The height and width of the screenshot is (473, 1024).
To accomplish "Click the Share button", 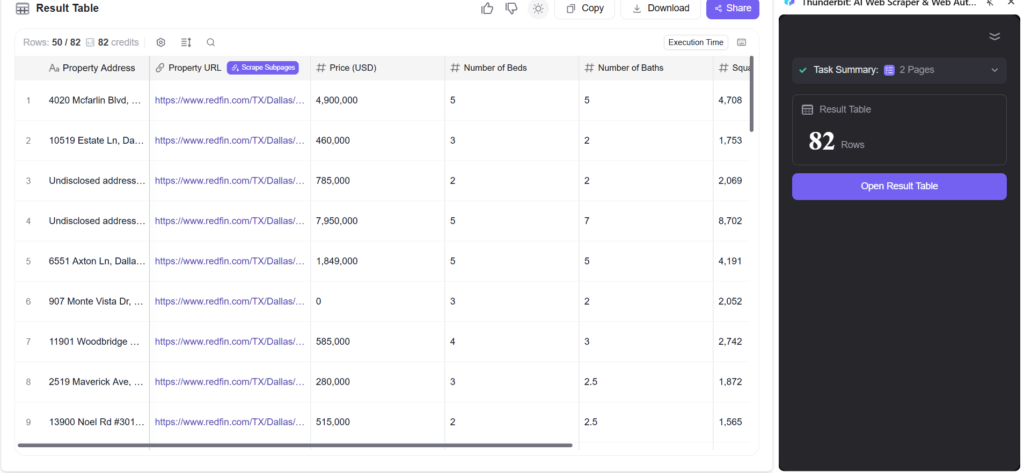I will pos(733,8).
